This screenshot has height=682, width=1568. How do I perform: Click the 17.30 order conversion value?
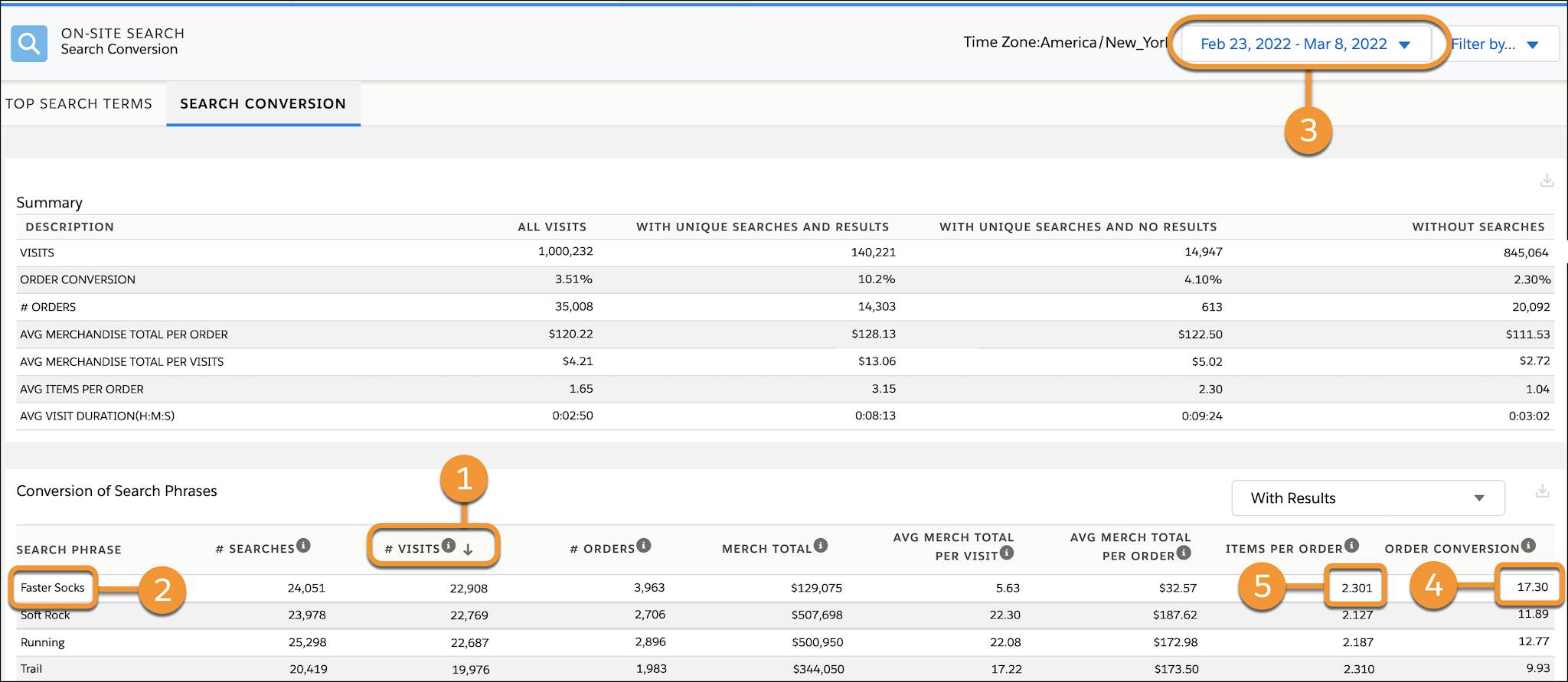1533,587
